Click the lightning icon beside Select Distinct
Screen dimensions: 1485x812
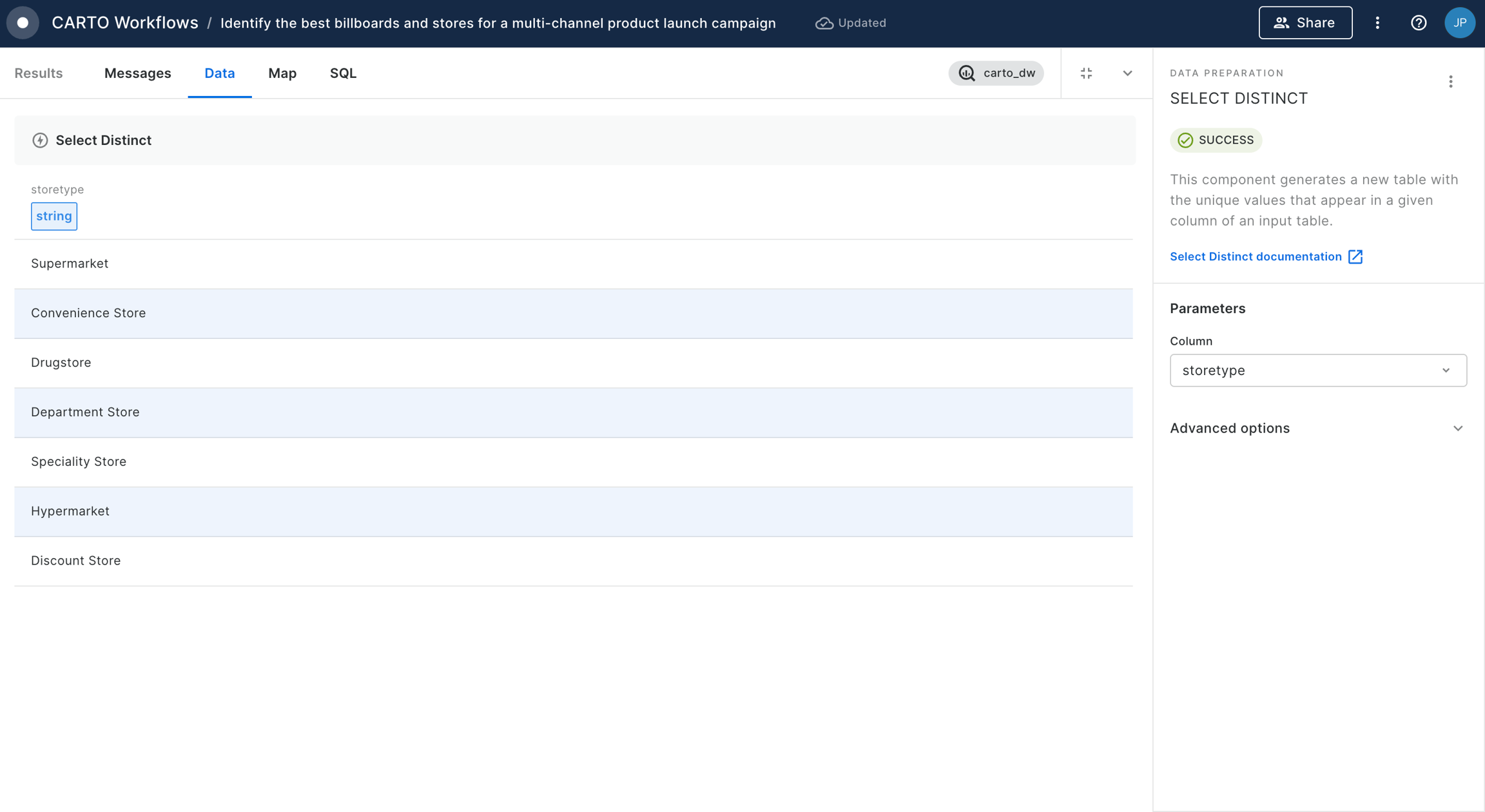[40, 140]
